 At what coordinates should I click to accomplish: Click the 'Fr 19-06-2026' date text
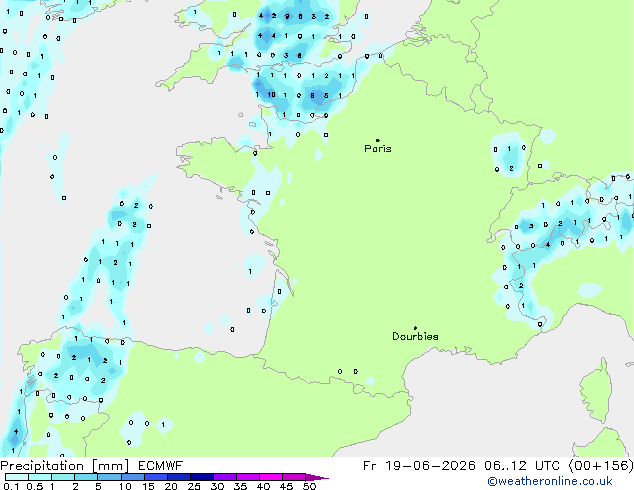click(x=419, y=466)
